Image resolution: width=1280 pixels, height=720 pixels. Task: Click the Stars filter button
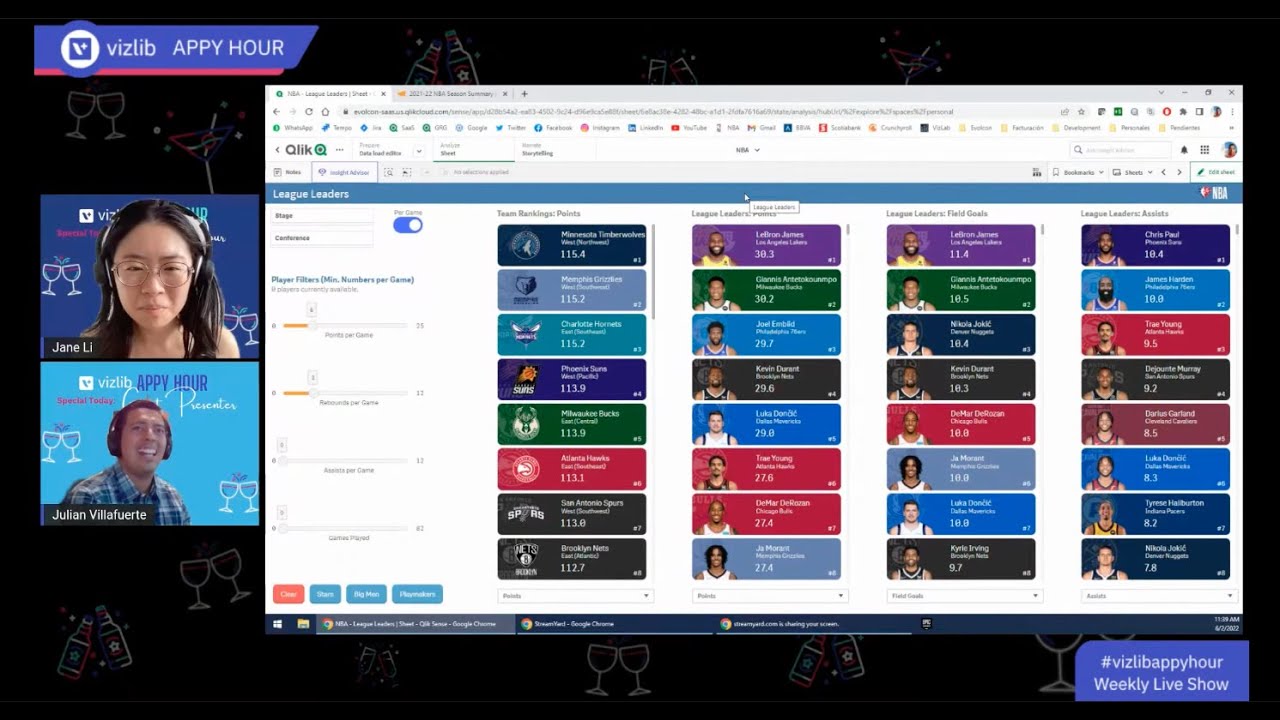325,594
